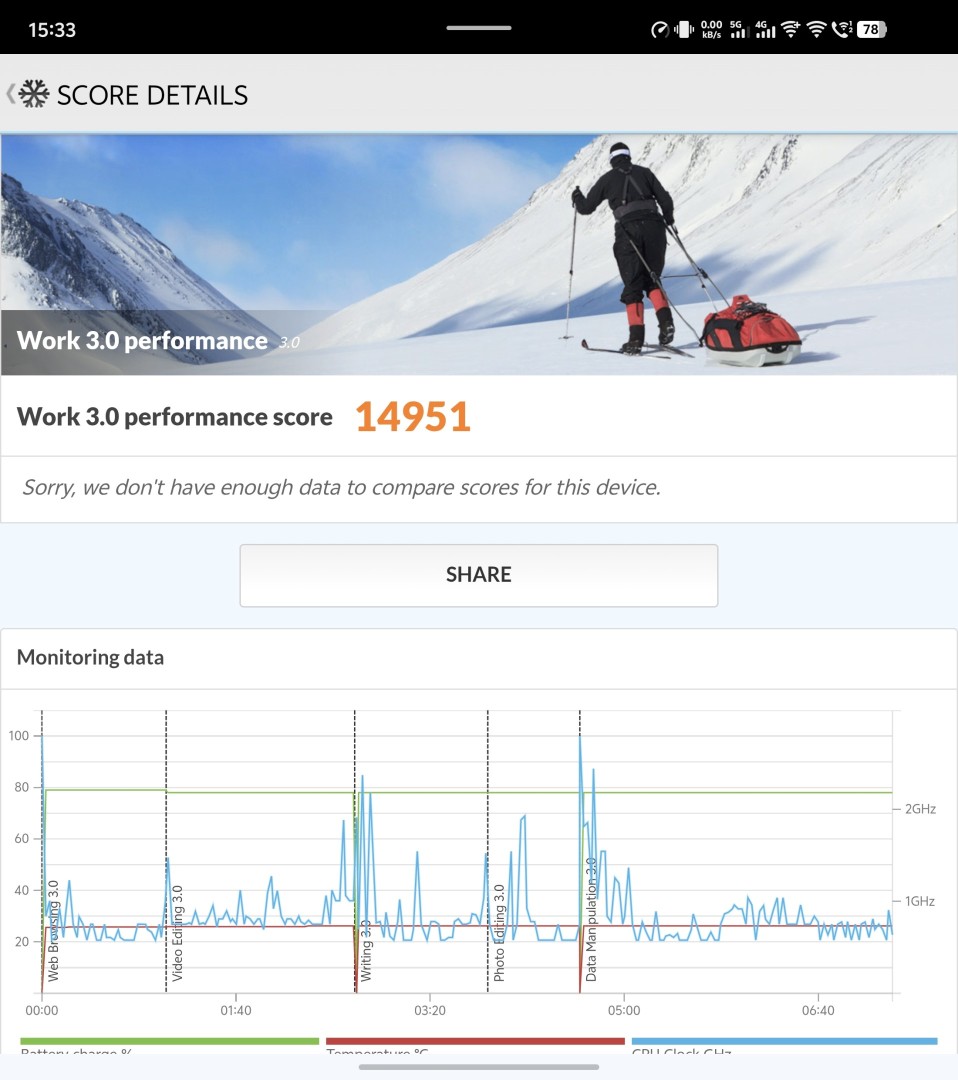Viewport: 958px width, 1080px height.
Task: Tap the battery level 78 icon
Action: pos(870,29)
